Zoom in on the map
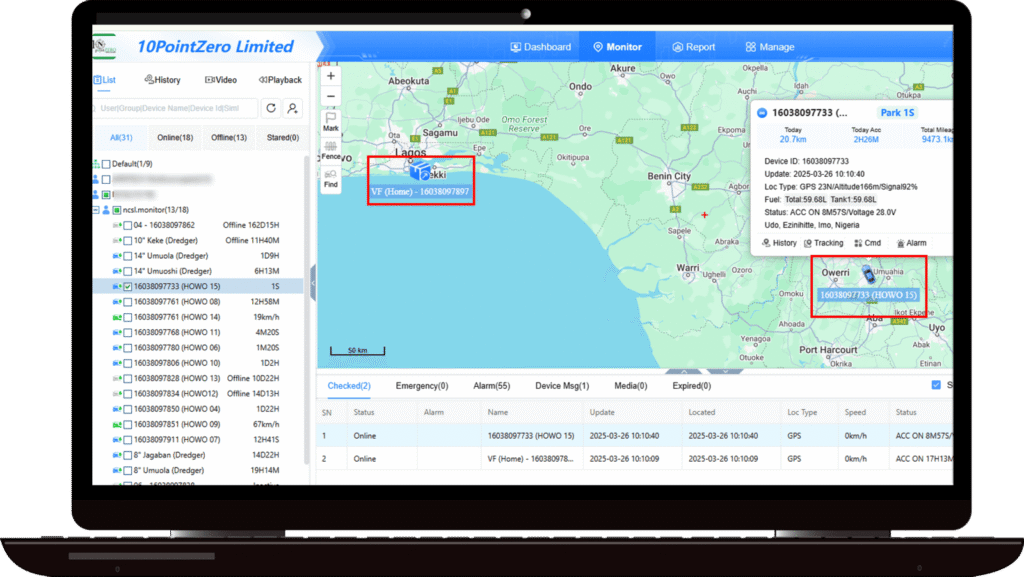Viewport: 1024px width, 577px height. [331, 76]
